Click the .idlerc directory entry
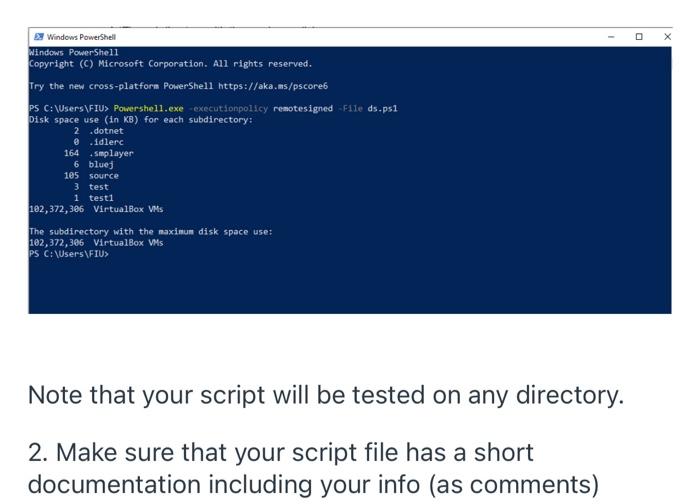Viewport: 700px width, 504px height. click(x=106, y=142)
